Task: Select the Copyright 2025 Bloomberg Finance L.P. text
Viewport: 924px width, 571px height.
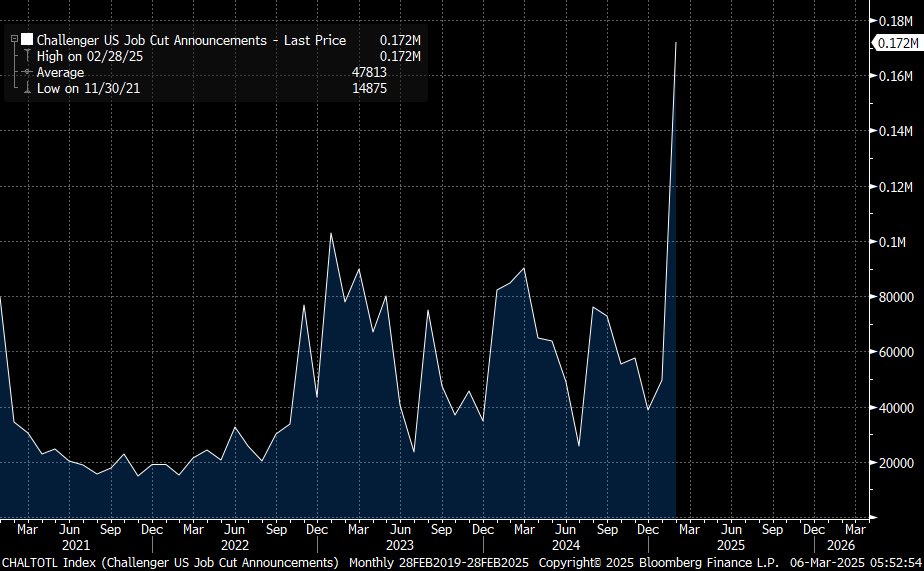Action: 659,562
